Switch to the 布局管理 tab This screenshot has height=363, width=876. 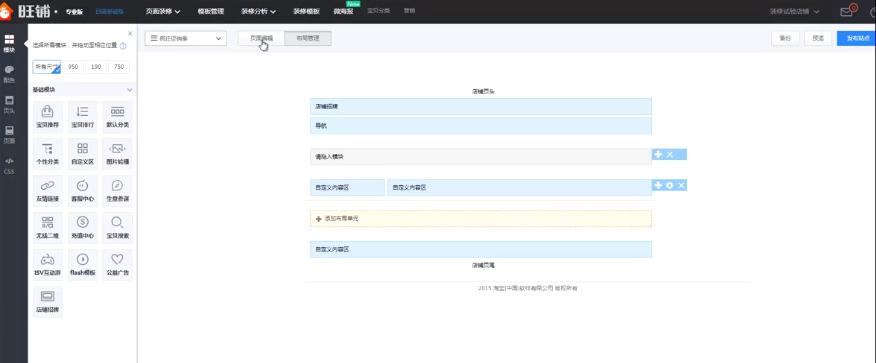(x=308, y=39)
